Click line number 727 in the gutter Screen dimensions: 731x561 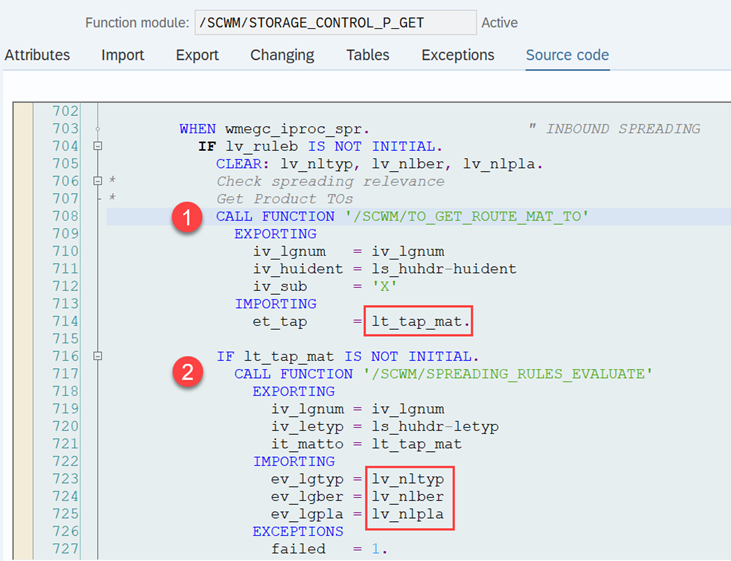(65, 549)
